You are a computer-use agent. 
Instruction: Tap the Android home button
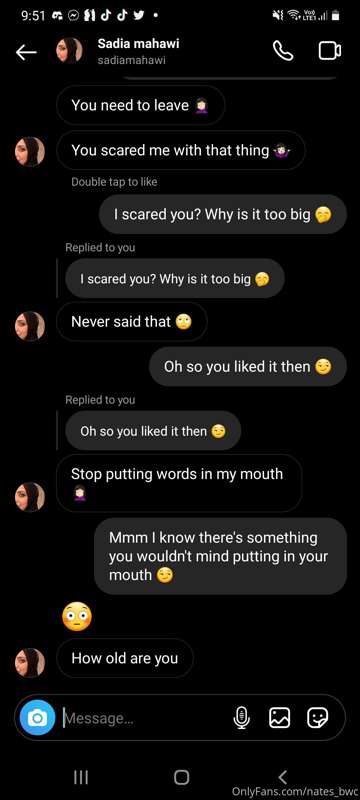pos(181,777)
